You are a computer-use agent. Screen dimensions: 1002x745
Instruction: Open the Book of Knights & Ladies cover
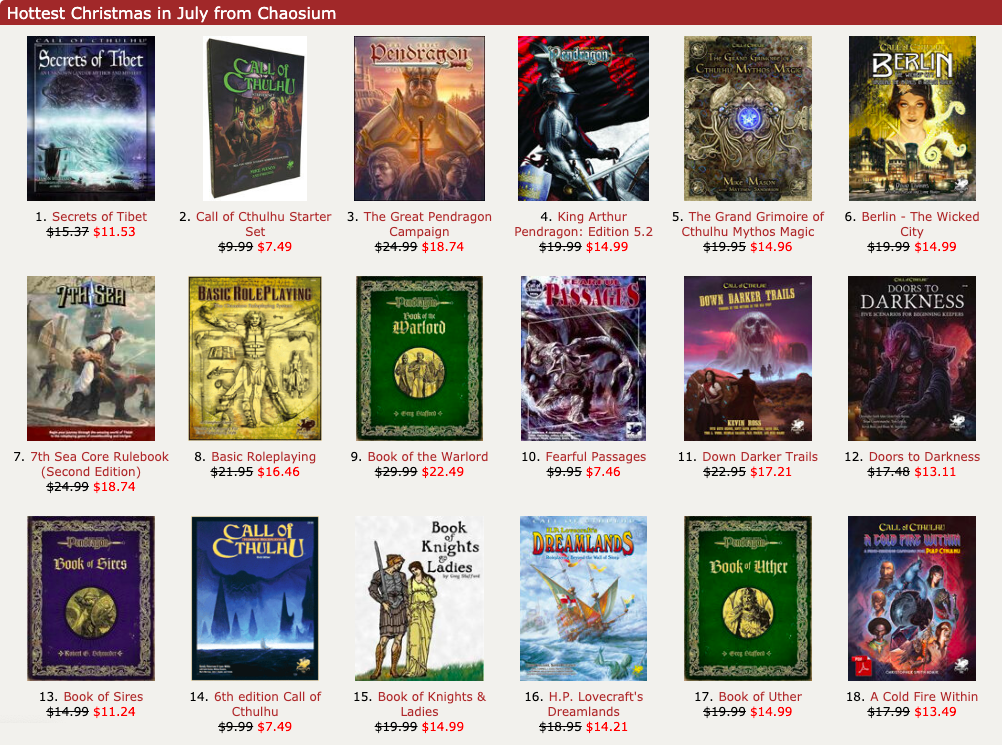(419, 599)
